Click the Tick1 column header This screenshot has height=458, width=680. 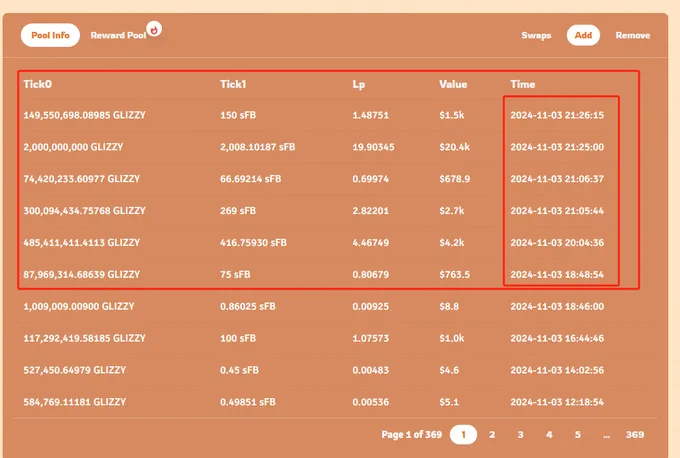233,84
